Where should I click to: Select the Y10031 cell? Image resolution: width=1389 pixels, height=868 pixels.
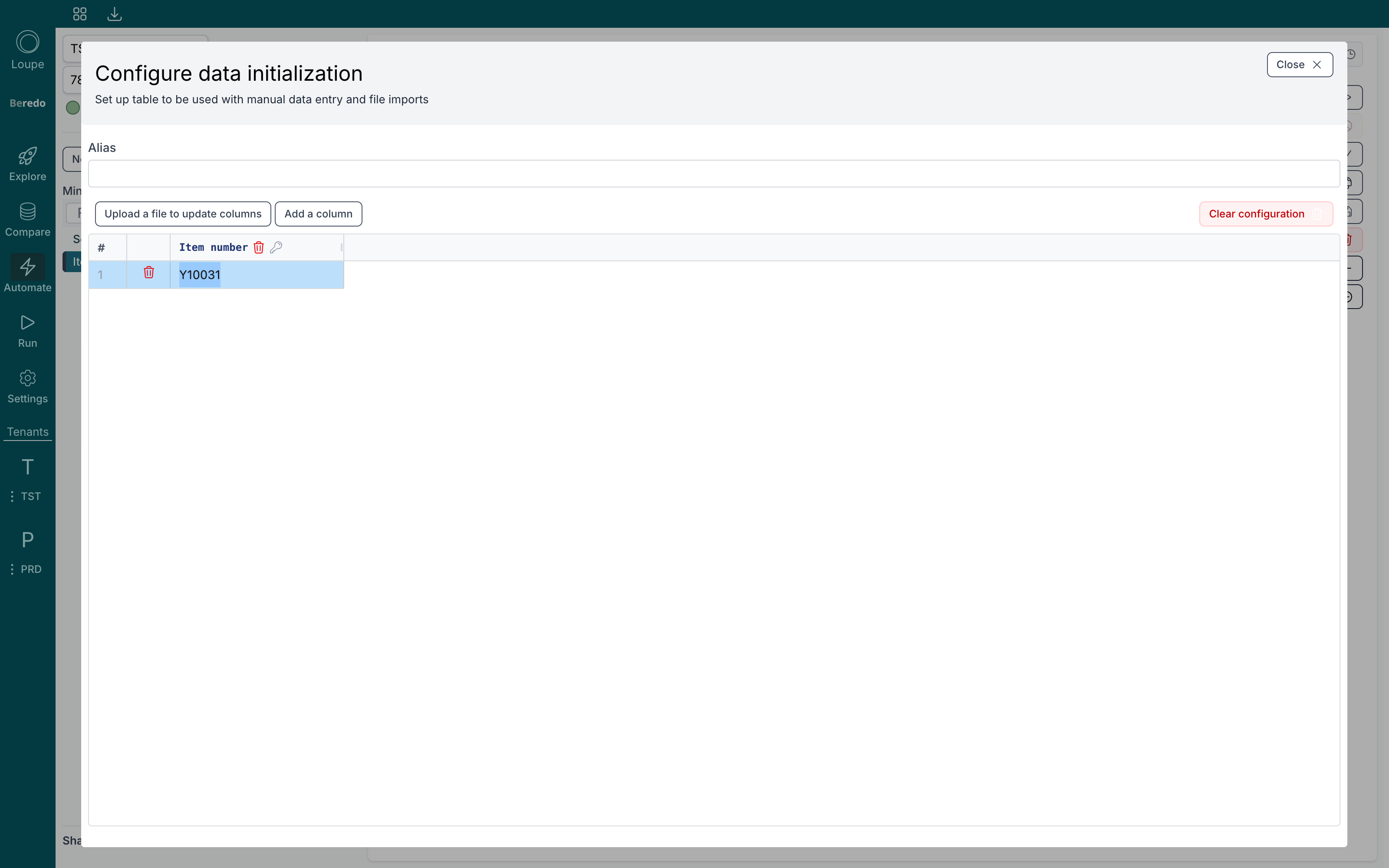[257, 275]
